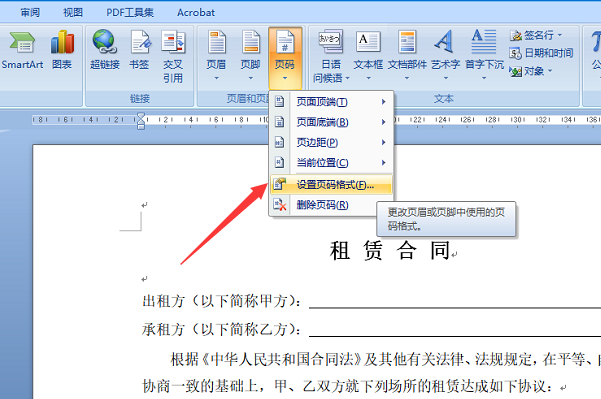
Task: Select 当前位置(C) menu entry
Action: 331,163
